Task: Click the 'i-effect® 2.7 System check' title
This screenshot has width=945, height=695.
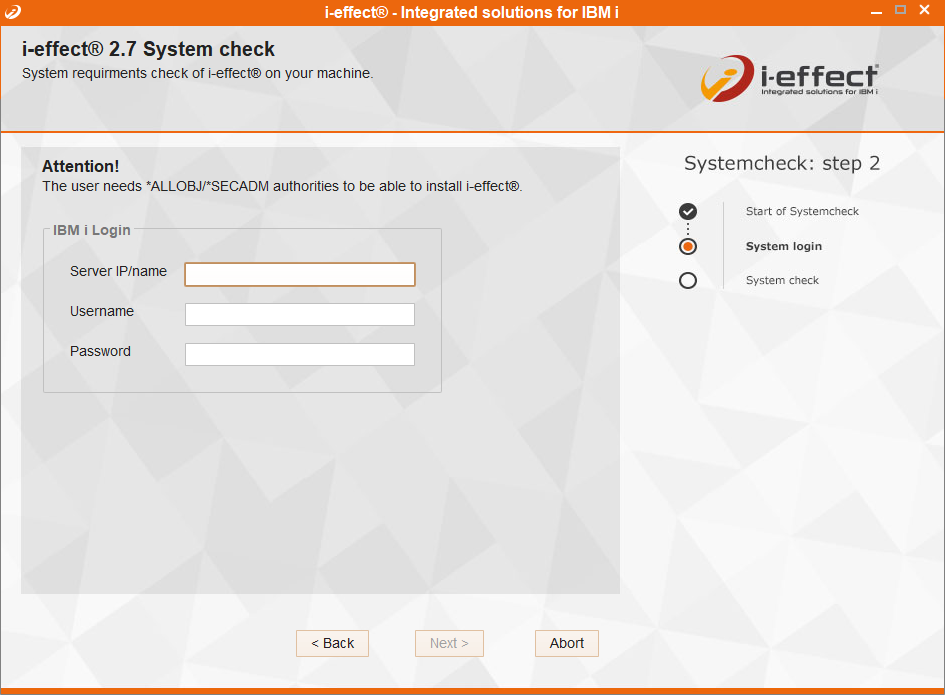Action: pos(148,49)
